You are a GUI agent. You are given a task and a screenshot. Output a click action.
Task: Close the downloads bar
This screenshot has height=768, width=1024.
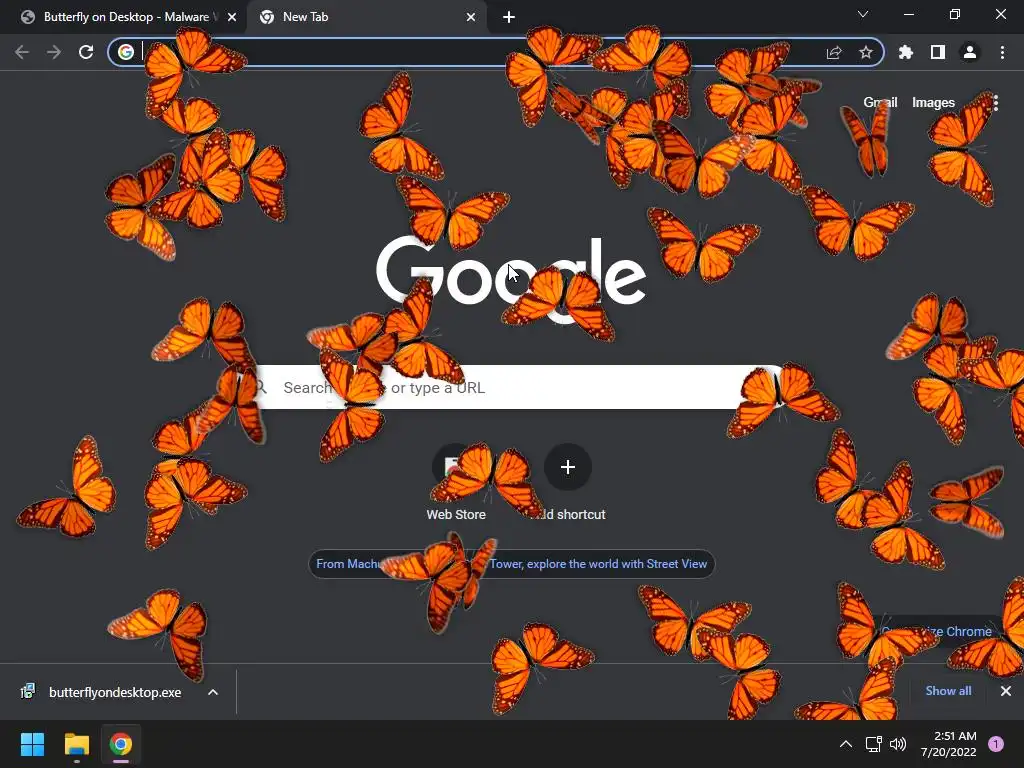click(x=1006, y=691)
